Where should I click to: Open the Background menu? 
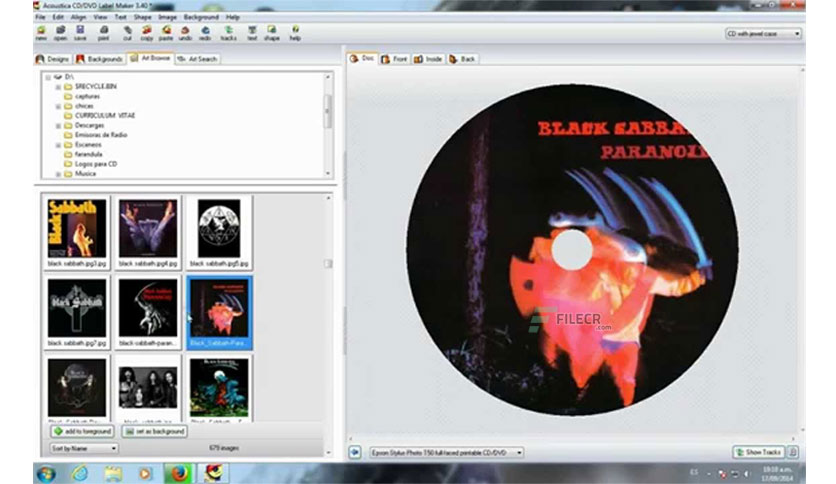click(201, 17)
